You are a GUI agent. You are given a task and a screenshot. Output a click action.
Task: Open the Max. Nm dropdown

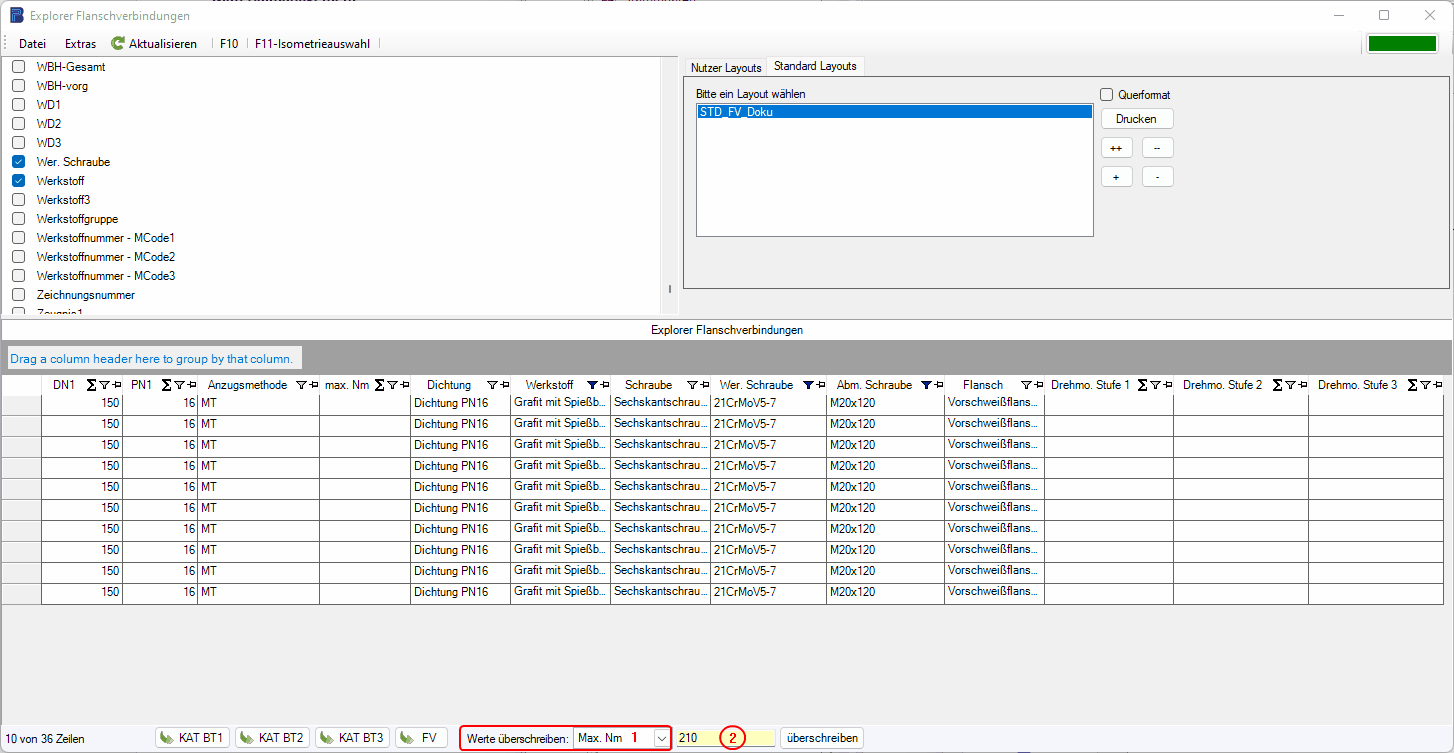(660, 738)
